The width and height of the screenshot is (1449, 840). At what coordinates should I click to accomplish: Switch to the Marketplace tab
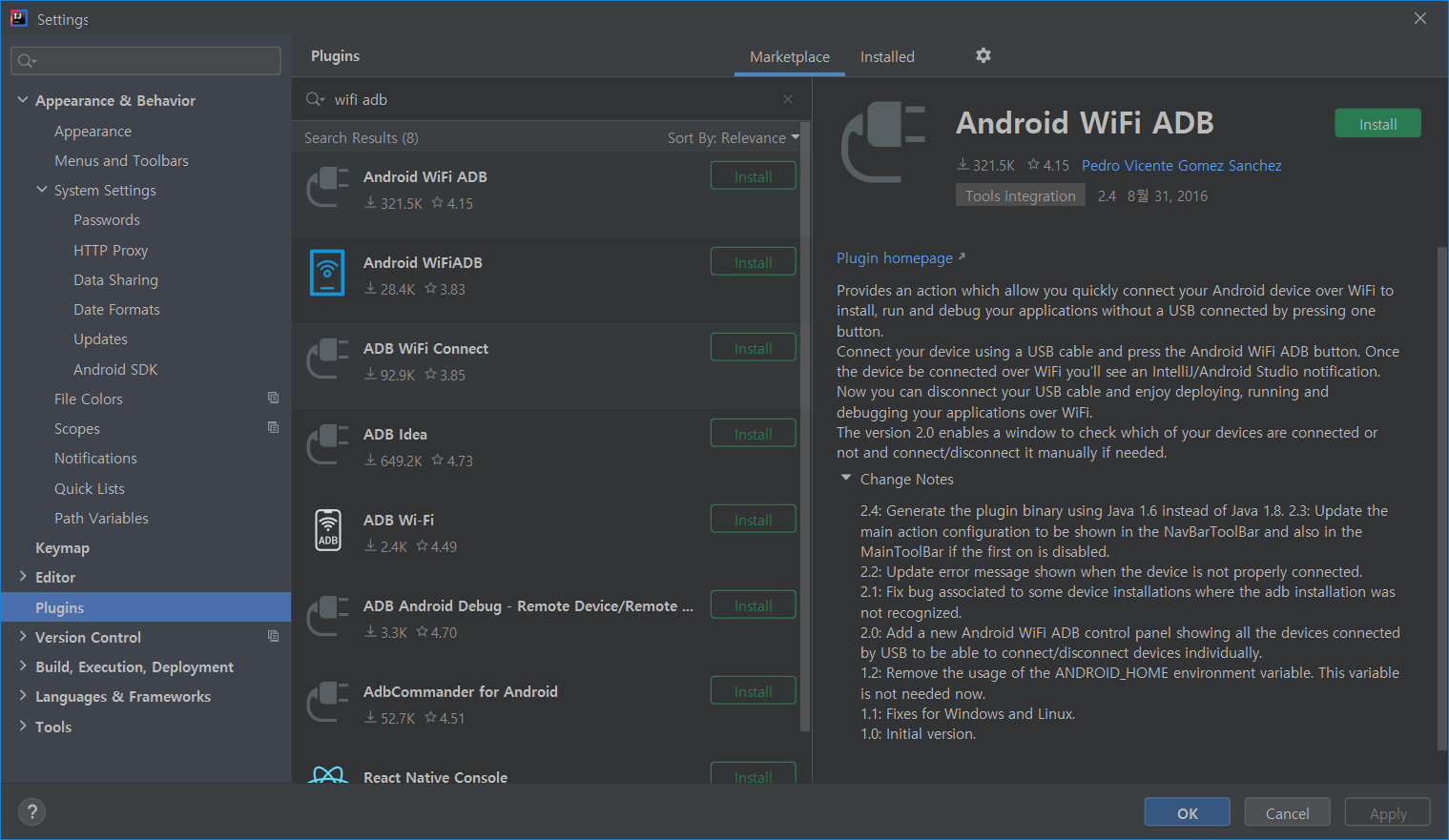(790, 57)
